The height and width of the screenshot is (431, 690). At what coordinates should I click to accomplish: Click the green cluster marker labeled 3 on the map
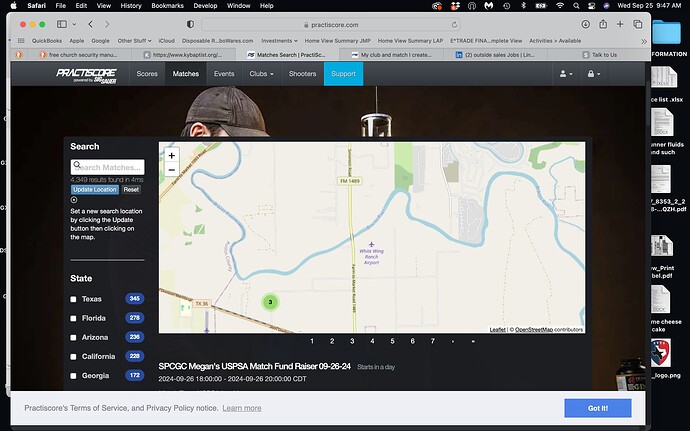pos(270,302)
